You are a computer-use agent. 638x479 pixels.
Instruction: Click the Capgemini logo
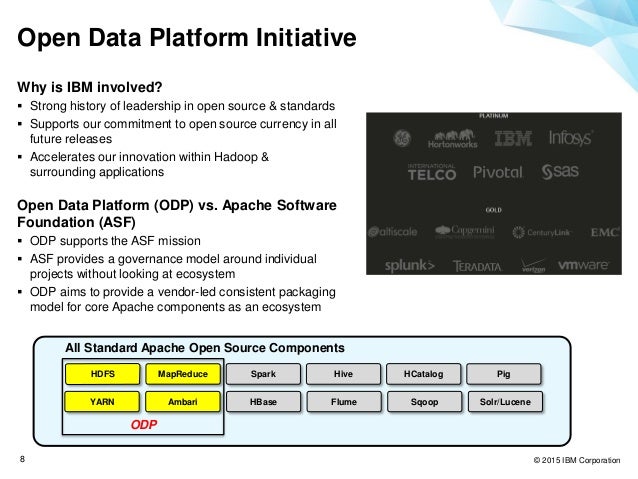coord(465,232)
